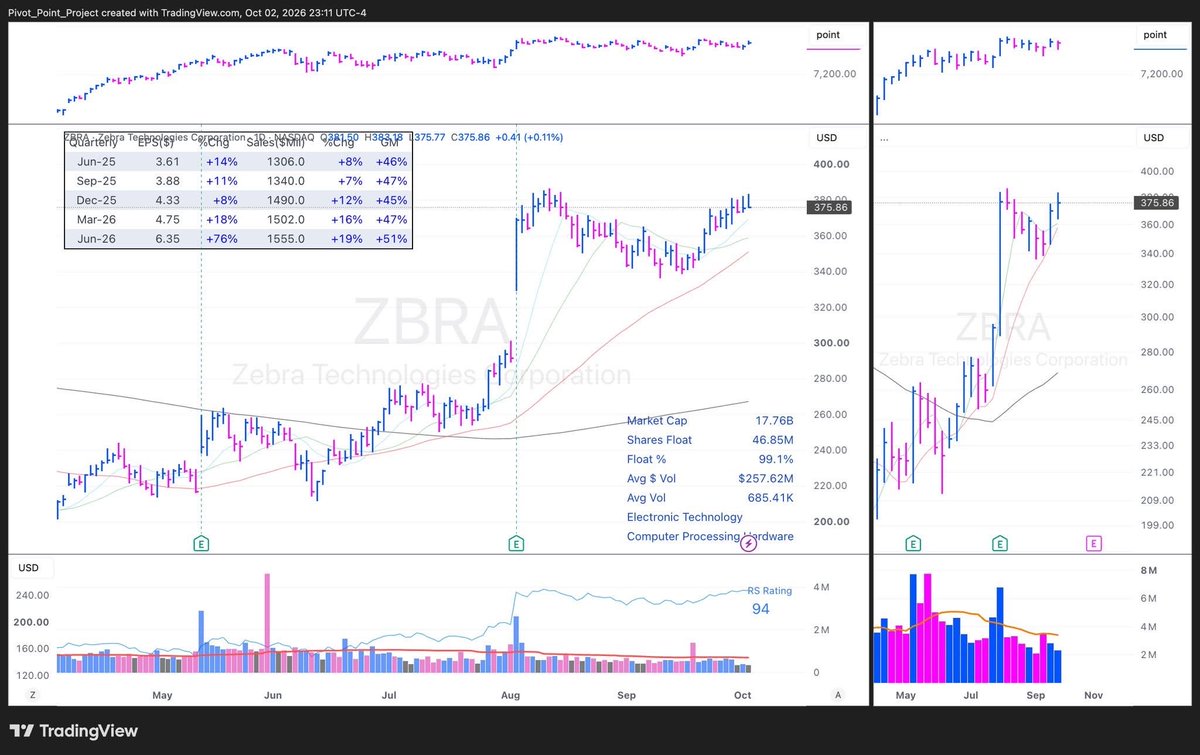
Task: Open the TradingView logo link
Action: [x=75, y=731]
